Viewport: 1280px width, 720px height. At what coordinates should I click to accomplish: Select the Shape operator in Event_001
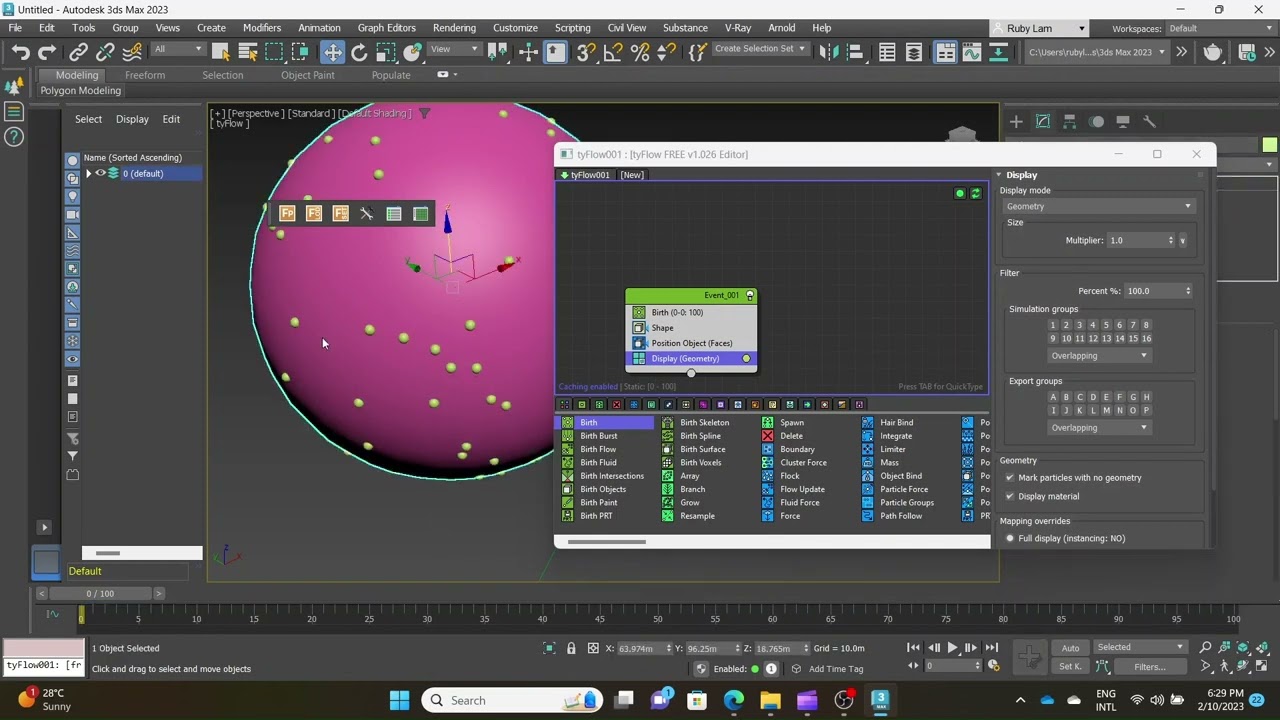[x=691, y=328]
